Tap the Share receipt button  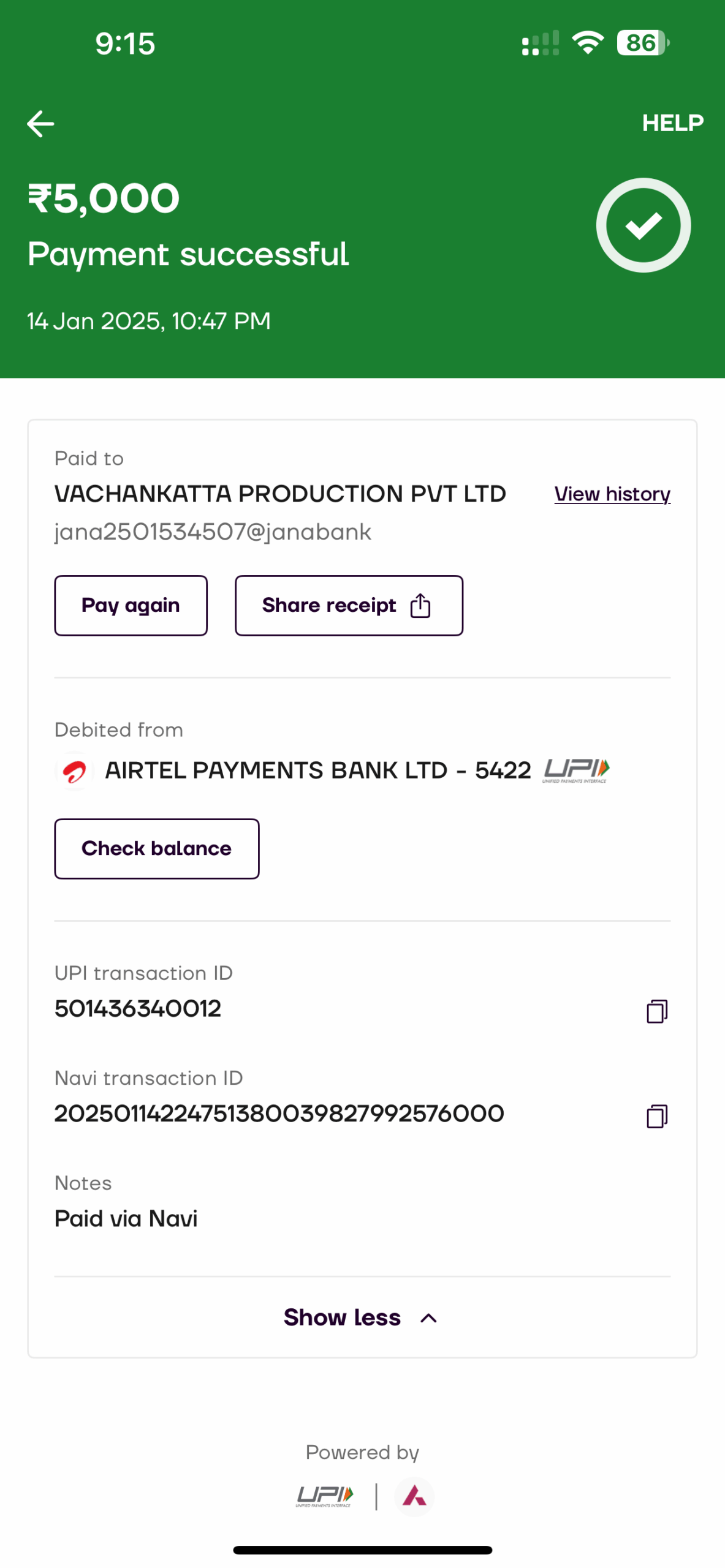pos(348,605)
